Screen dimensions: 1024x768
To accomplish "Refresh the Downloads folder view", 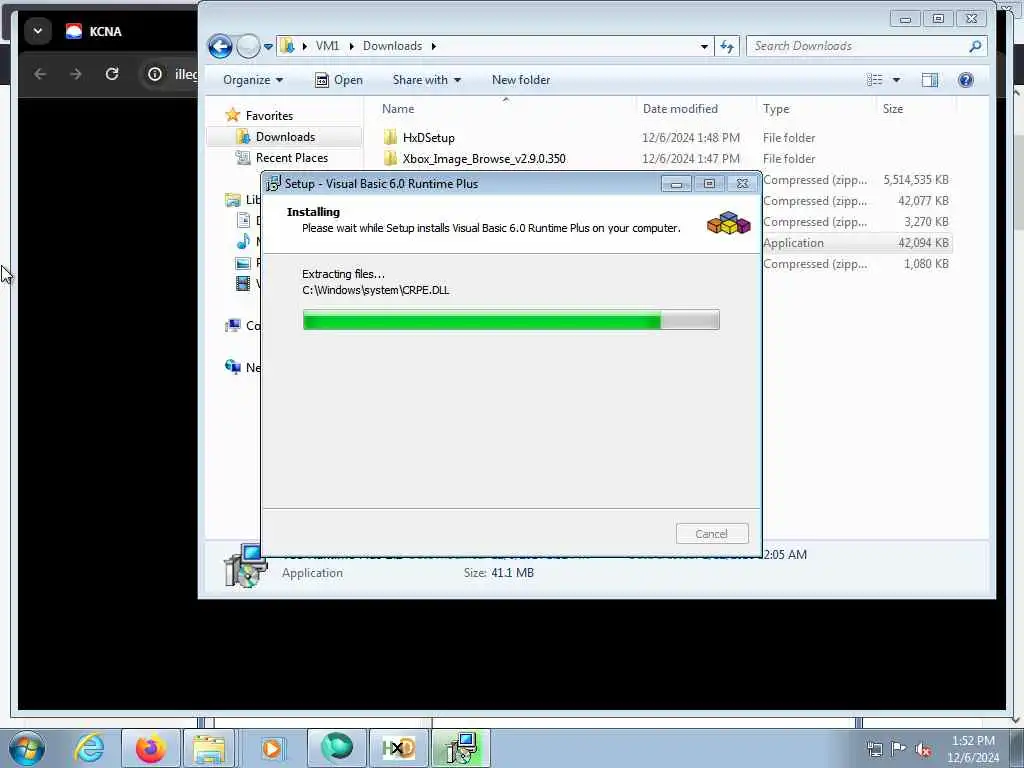I will 727,46.
